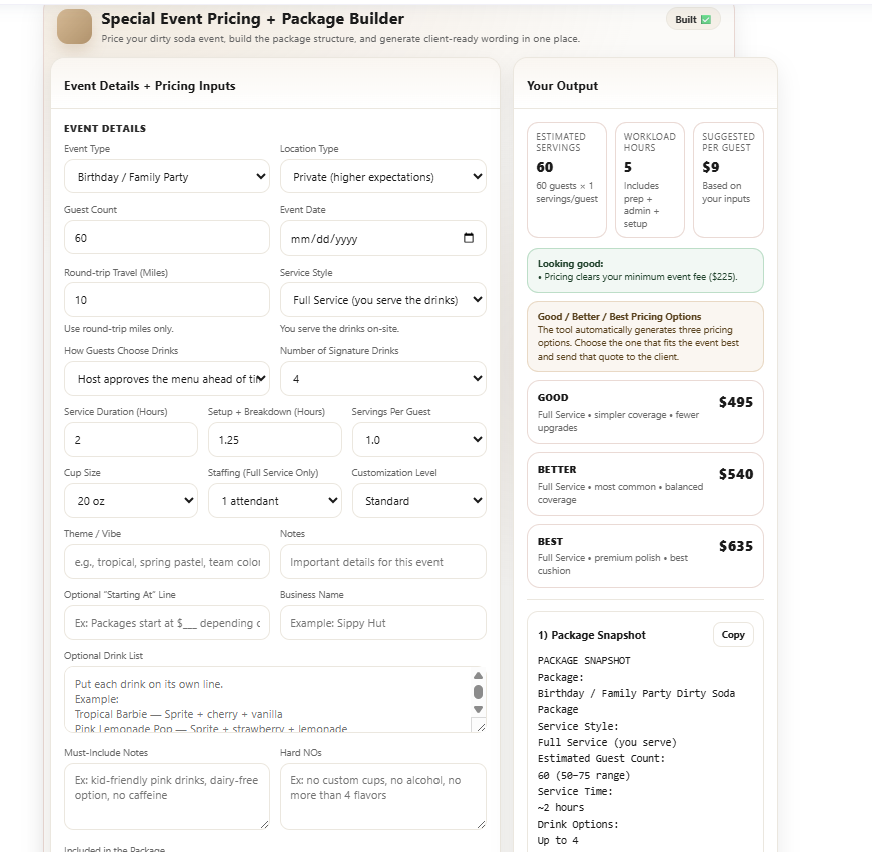Image resolution: width=872 pixels, height=852 pixels.
Task: Open the Event Date calendar picker icon
Action: tap(469, 238)
